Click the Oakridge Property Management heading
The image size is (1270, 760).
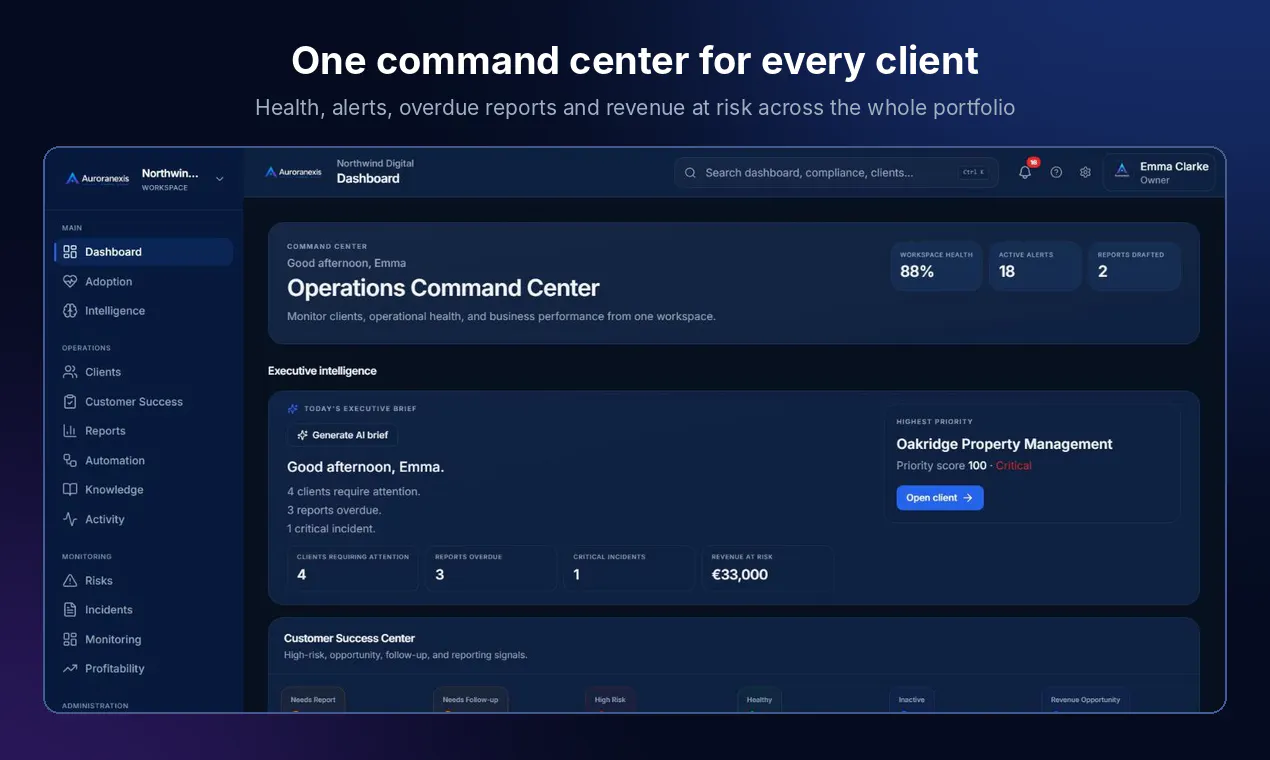(1004, 444)
